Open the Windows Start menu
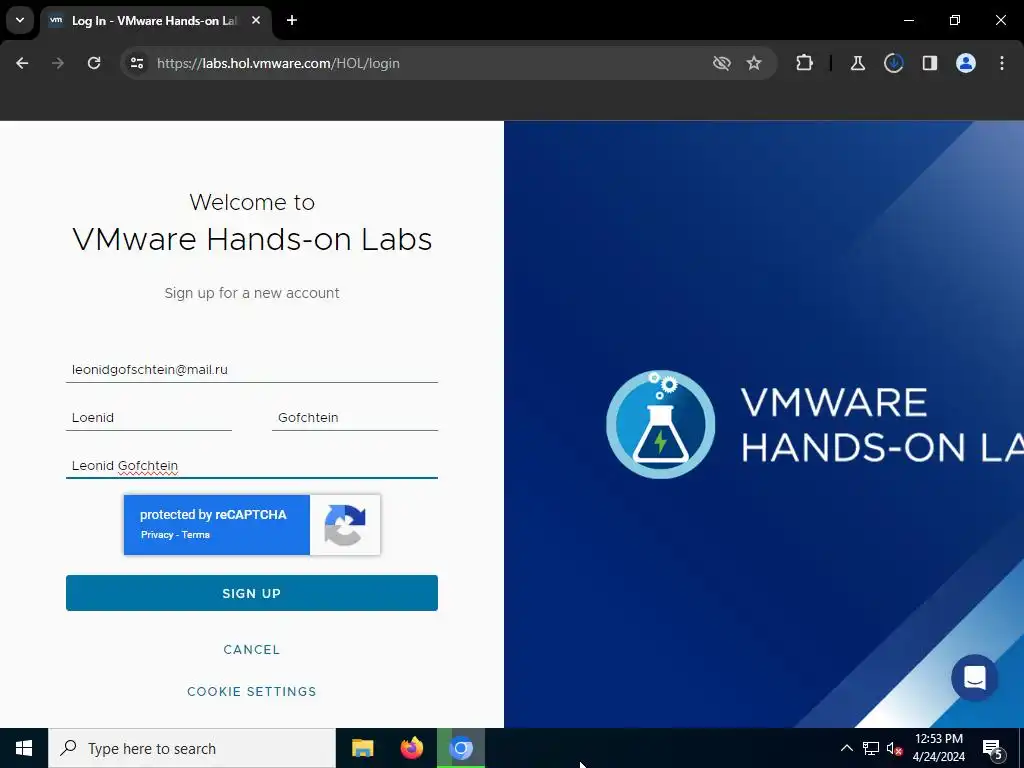 pyautogui.click(x=24, y=748)
